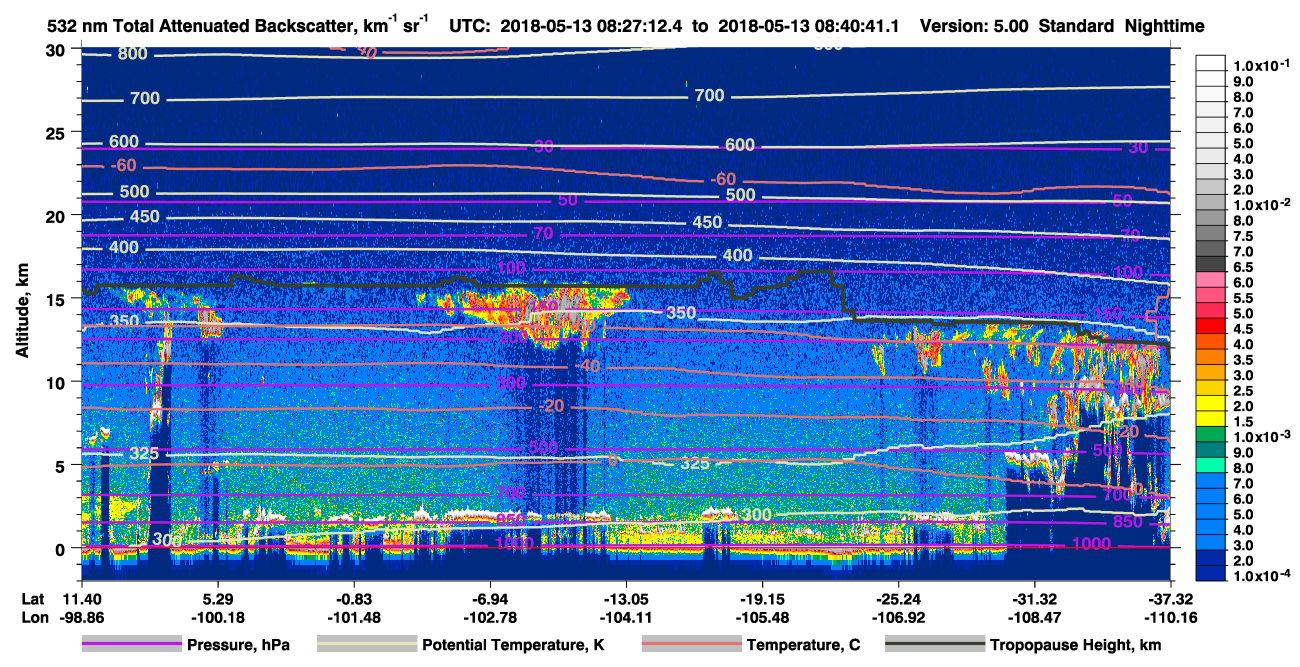Click the magenta '150' pressure contour label
This screenshot has width=1300, height=667.
point(1107,315)
